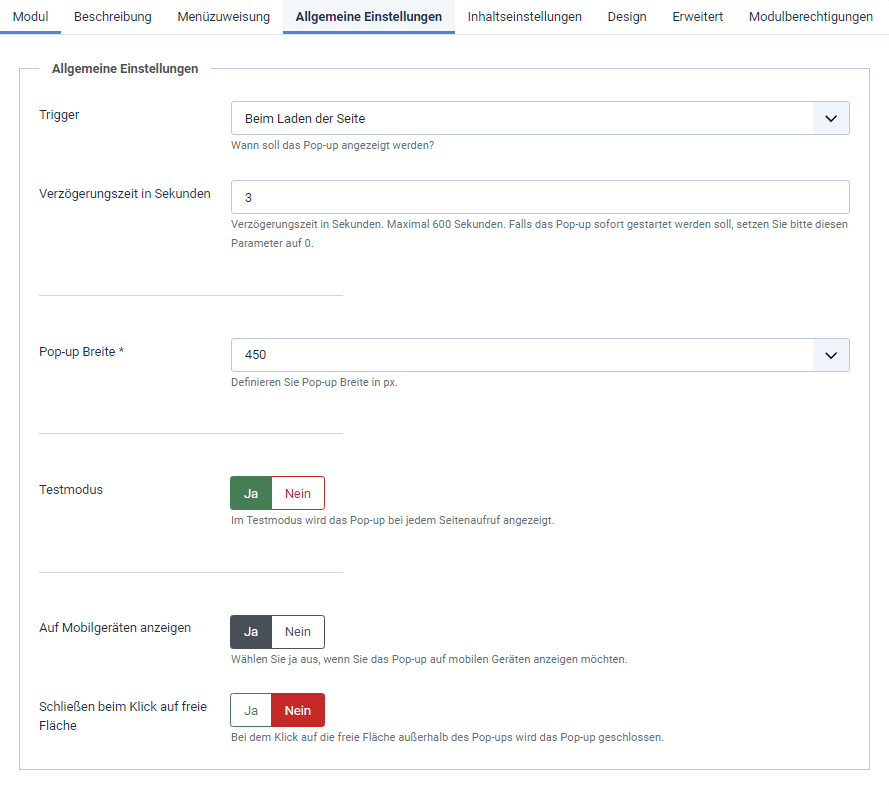This screenshot has height=806, width=889.
Task: Open the Trigger dropdown chevron
Action: tap(831, 118)
